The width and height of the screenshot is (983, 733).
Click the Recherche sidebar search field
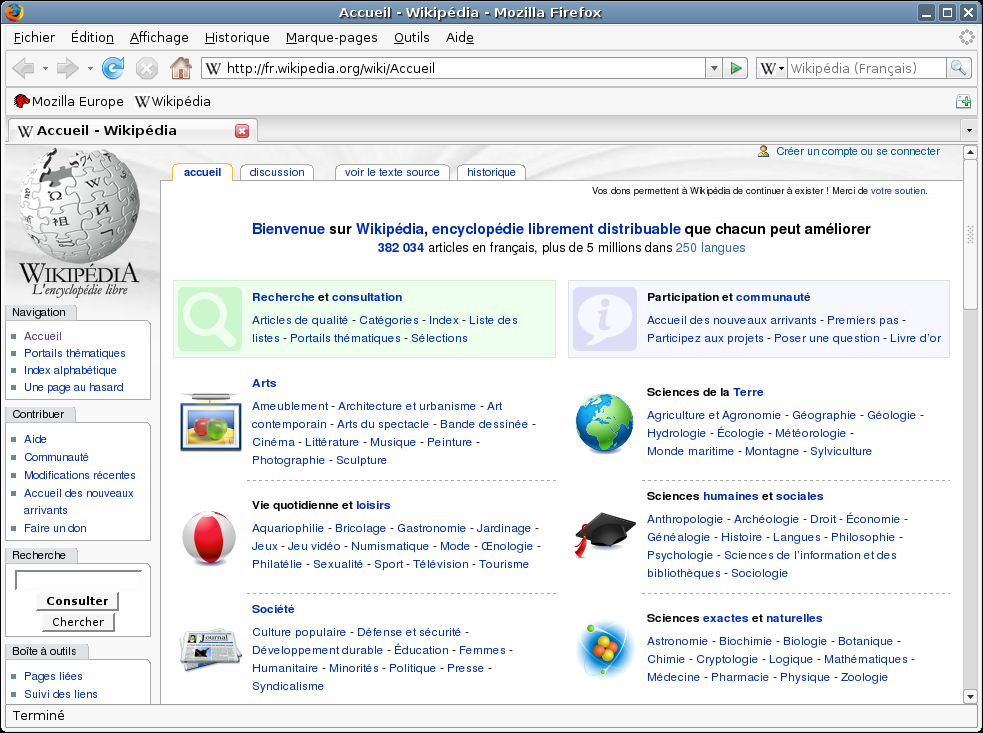(x=78, y=580)
